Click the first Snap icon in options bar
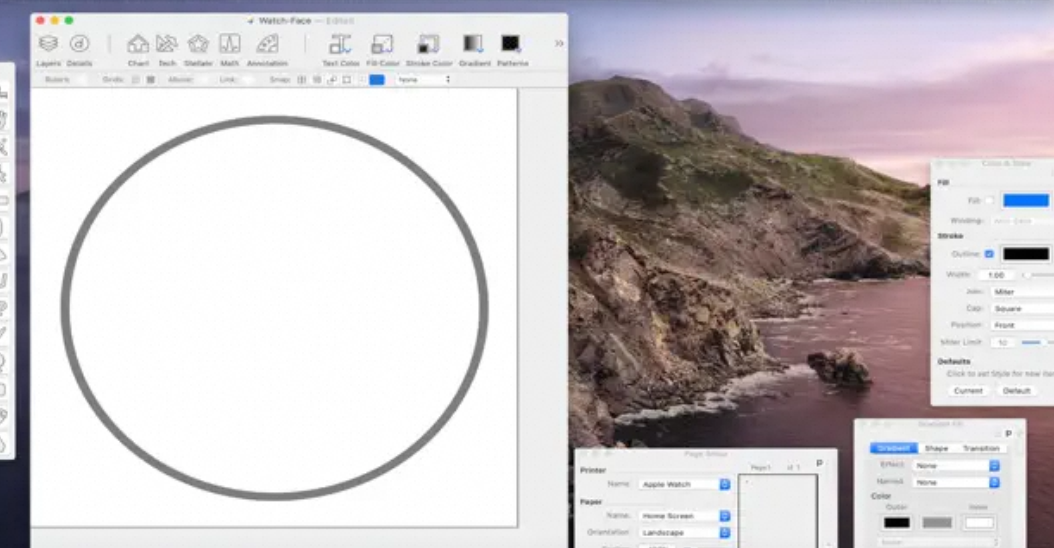Viewport: 1054px width, 548px height. 302,79
